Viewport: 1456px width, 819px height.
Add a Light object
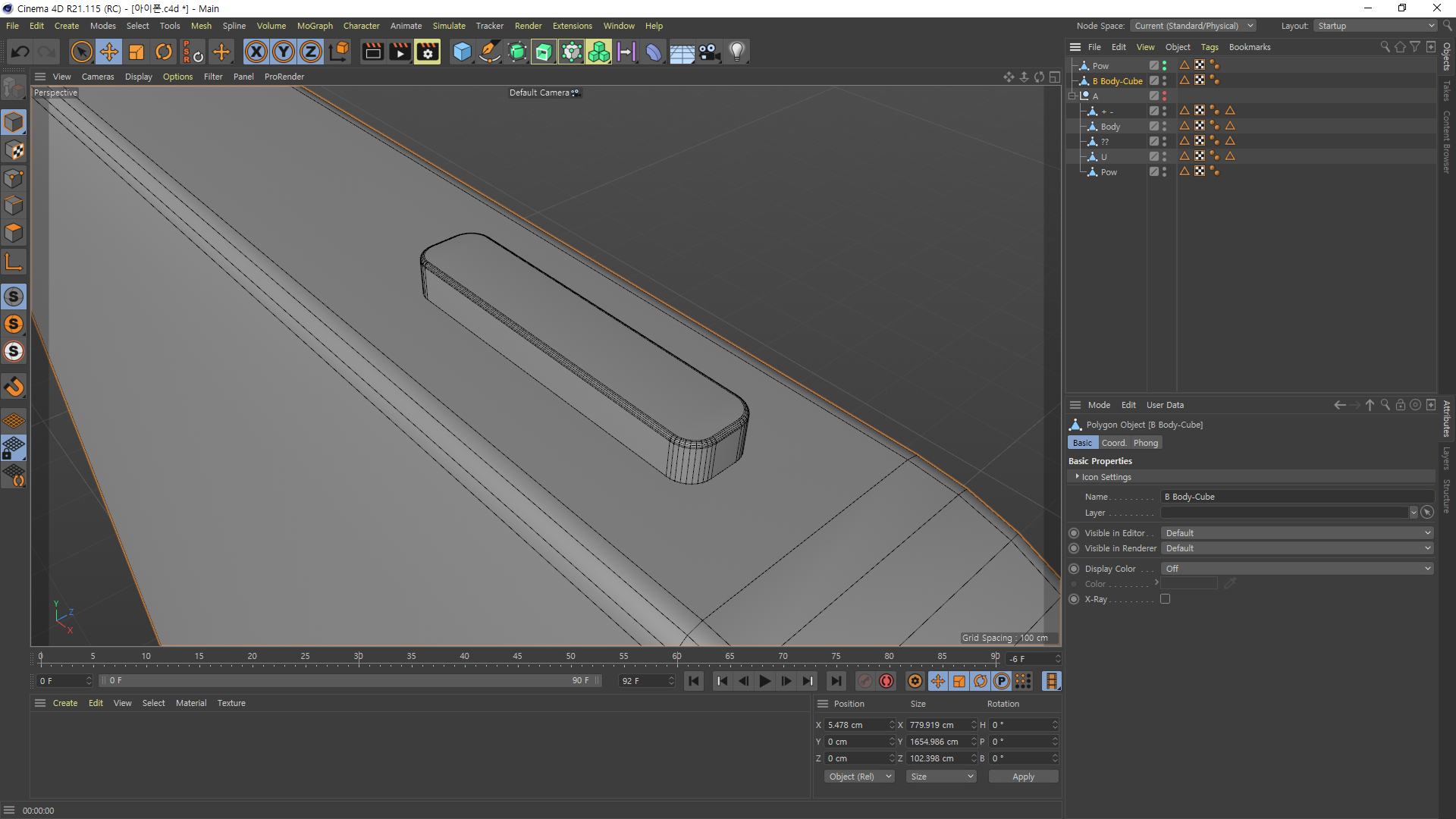point(736,52)
